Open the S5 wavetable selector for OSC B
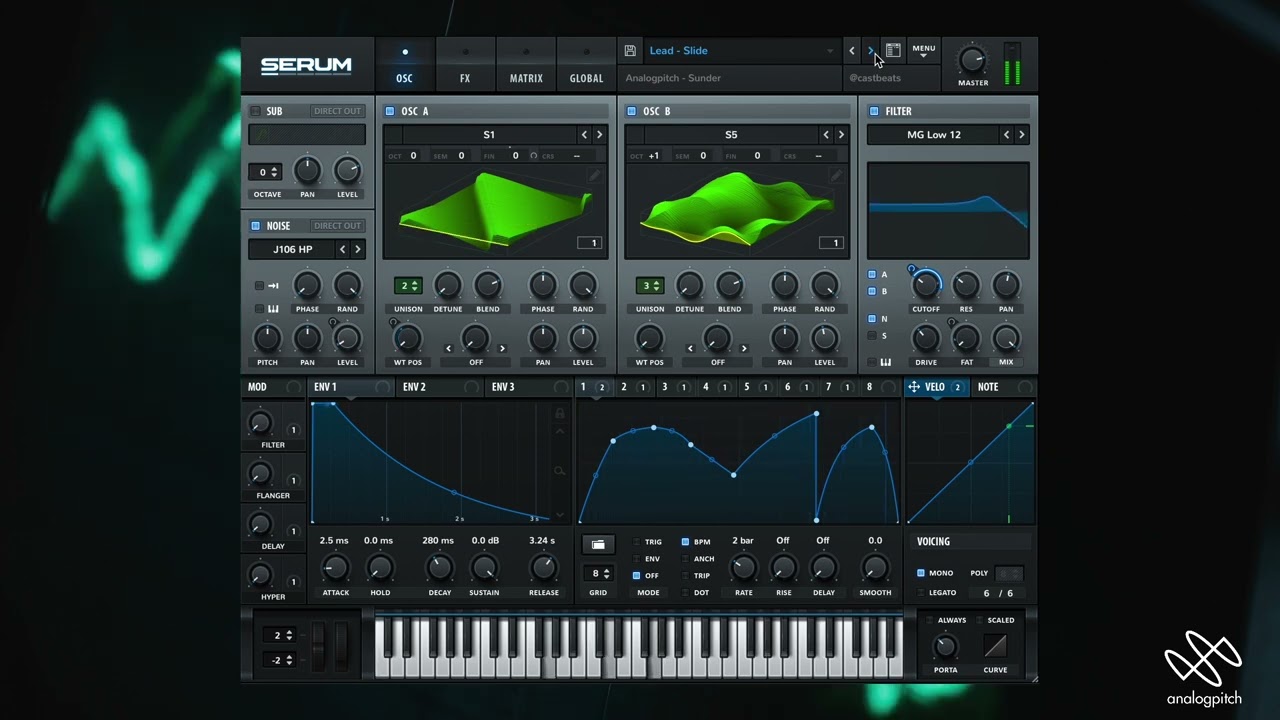The image size is (1280, 720). click(x=731, y=135)
